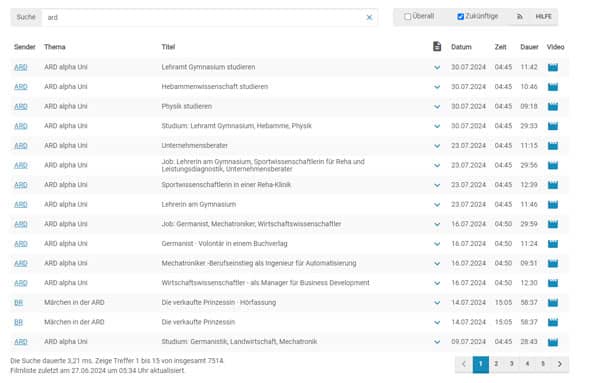Expand details for Die verkaufte Prinzessin - Hörfassung
The image size is (600, 383).
(437, 303)
